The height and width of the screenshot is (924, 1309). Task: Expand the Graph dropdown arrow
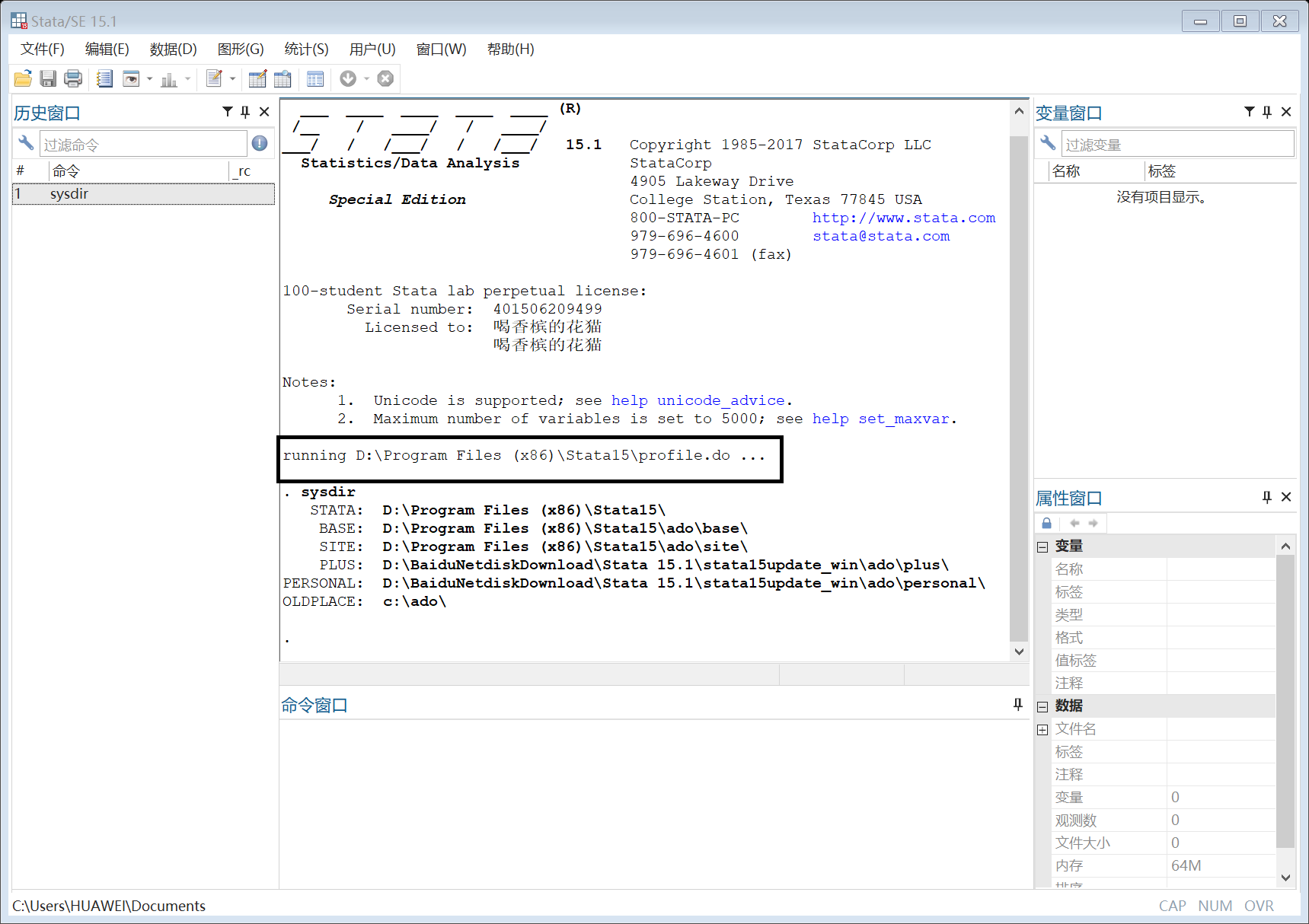point(187,78)
